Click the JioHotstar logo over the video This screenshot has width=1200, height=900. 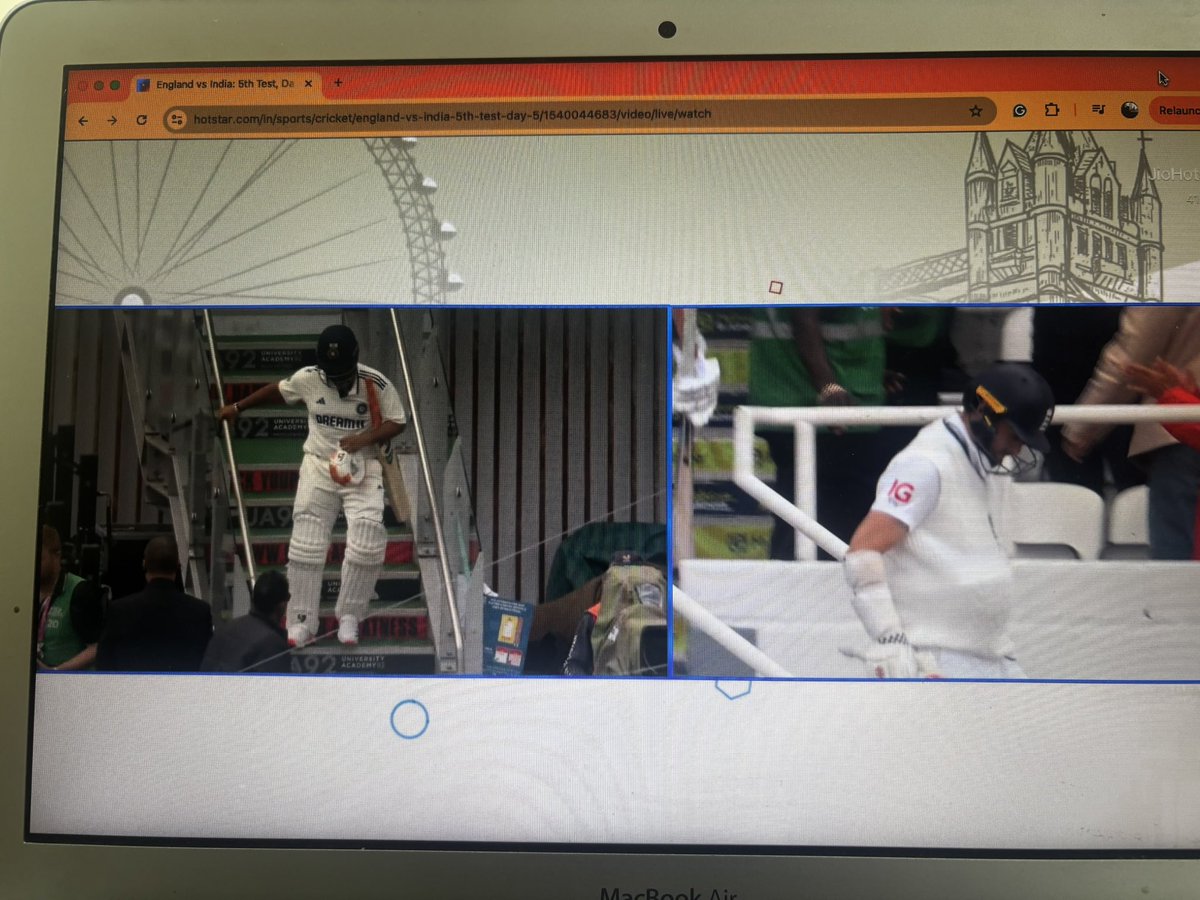tap(1174, 174)
